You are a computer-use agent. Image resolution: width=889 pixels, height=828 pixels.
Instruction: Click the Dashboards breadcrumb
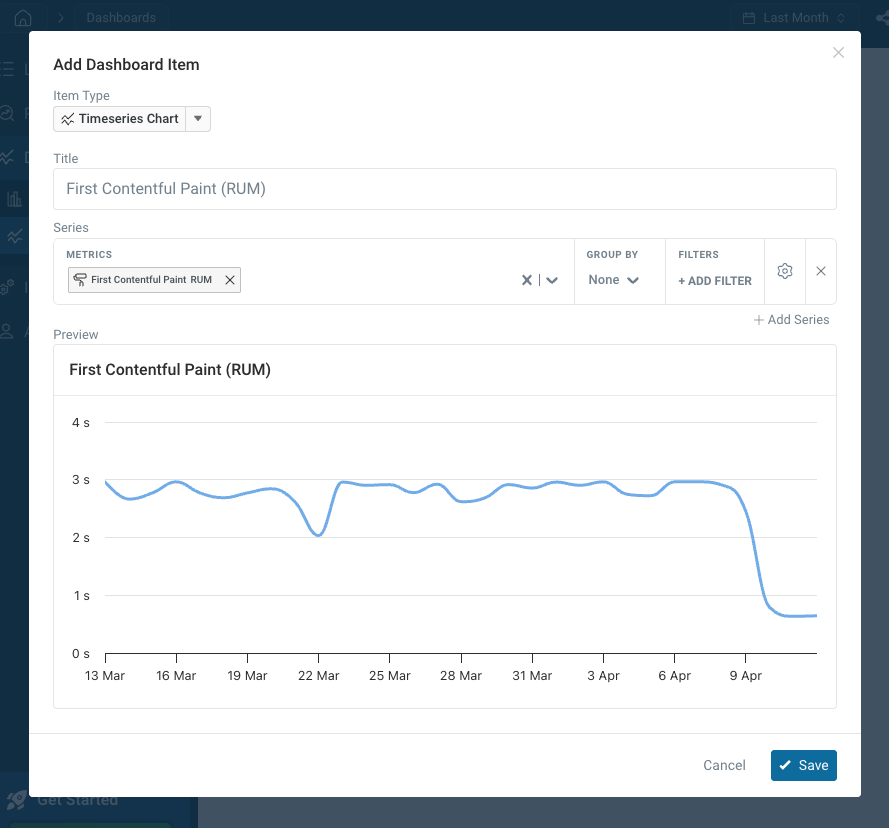[x=120, y=17]
